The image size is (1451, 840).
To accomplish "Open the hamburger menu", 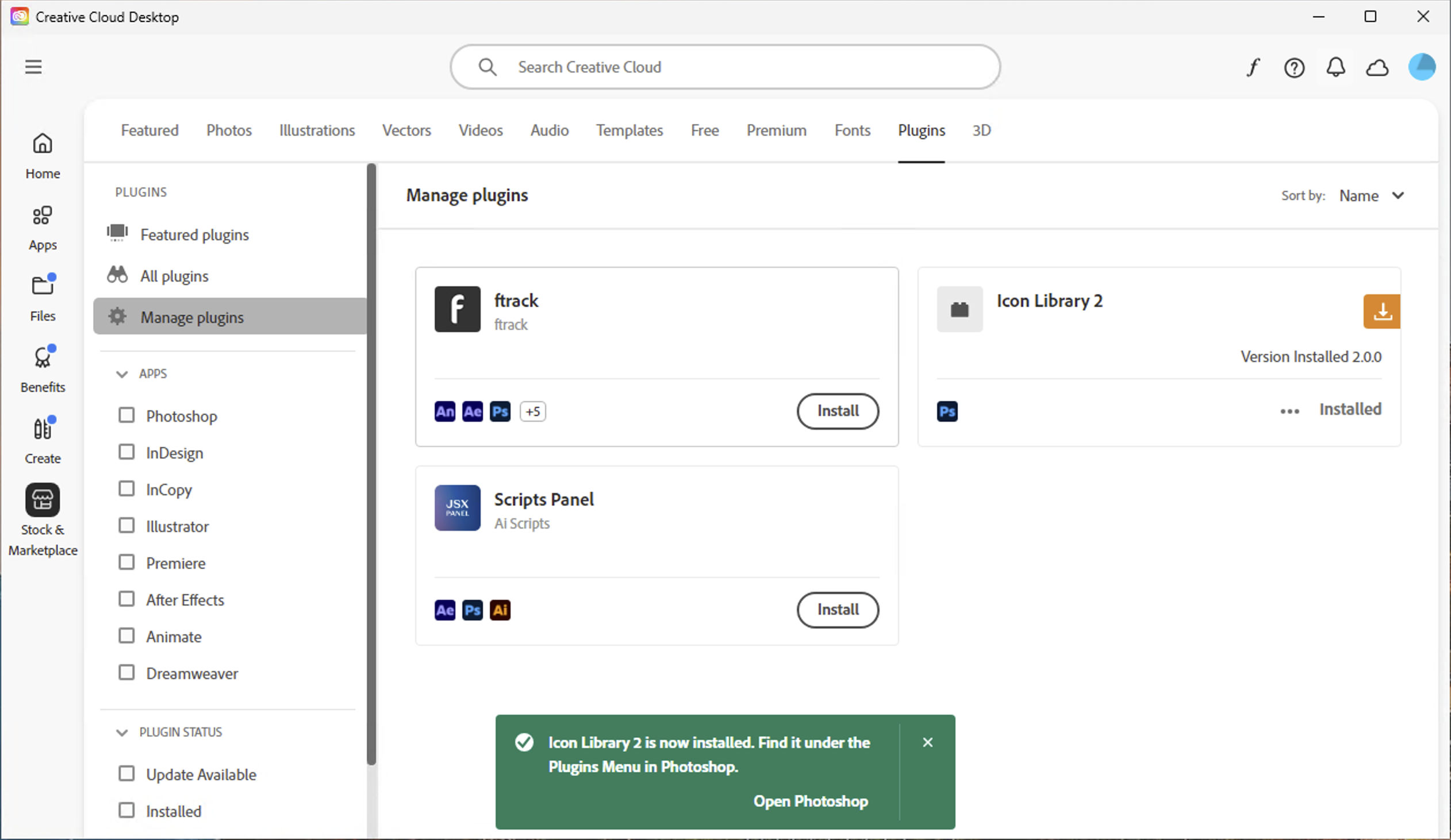I will click(33, 67).
